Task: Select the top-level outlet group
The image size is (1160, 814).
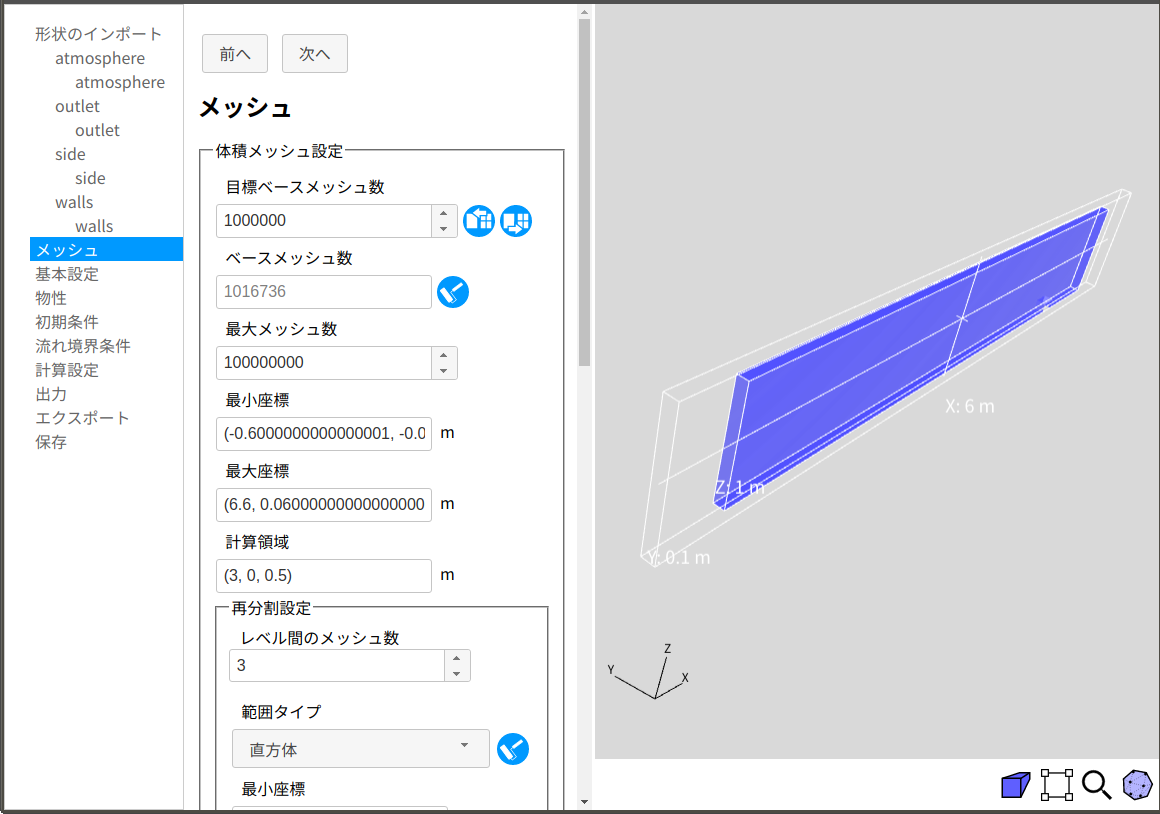Action: tap(77, 107)
